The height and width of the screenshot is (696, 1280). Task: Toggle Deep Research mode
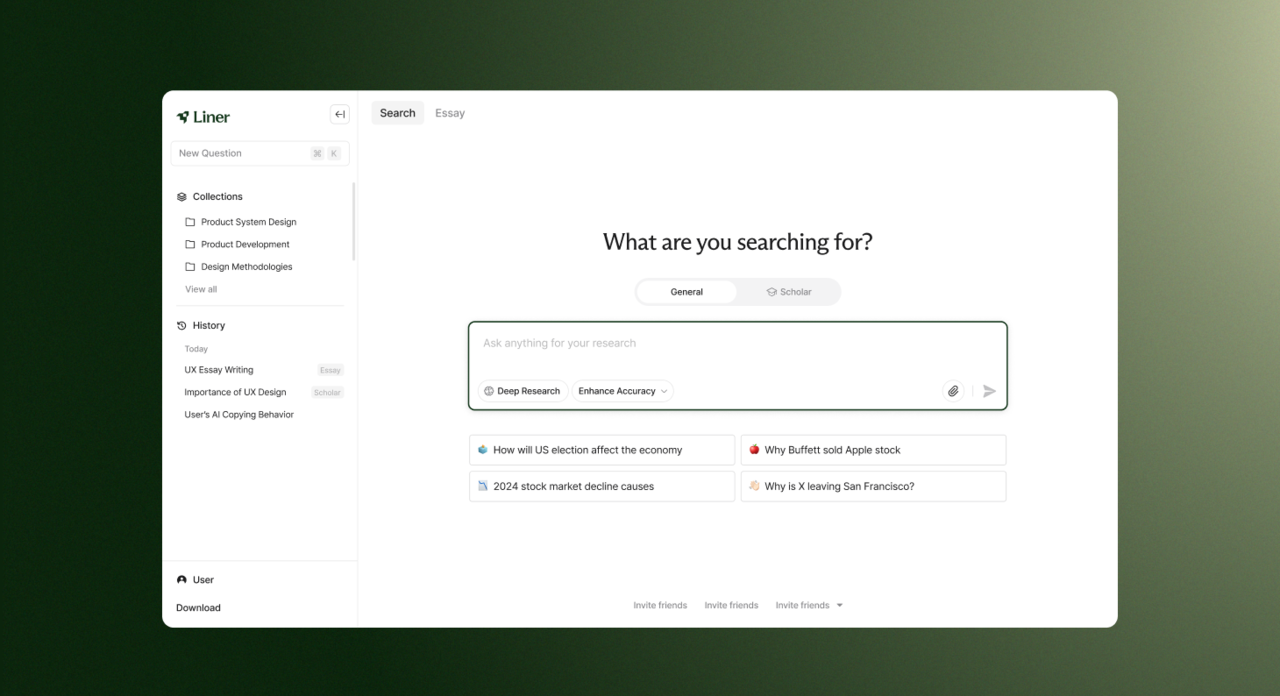point(522,391)
